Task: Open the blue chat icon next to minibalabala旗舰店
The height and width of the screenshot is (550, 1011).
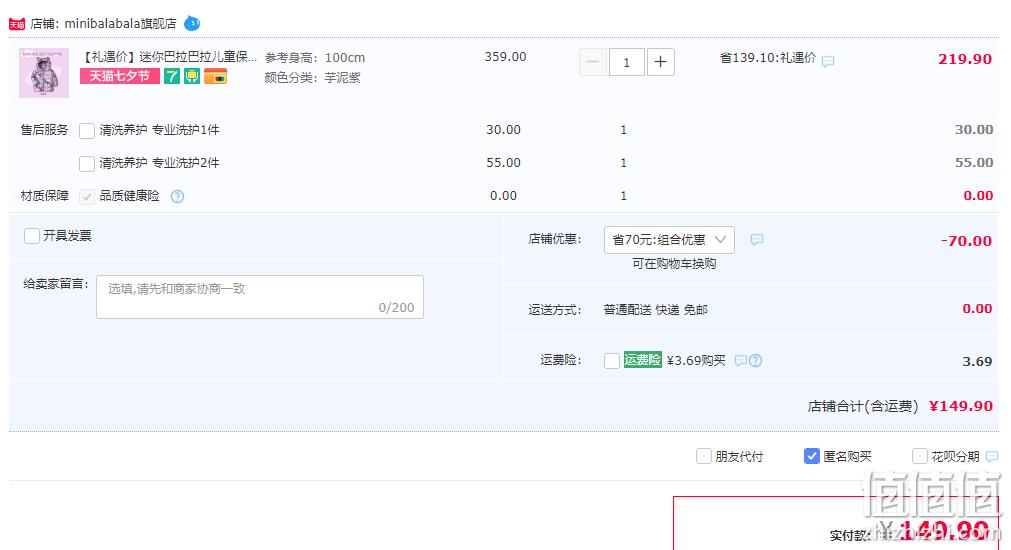Action: coord(192,23)
